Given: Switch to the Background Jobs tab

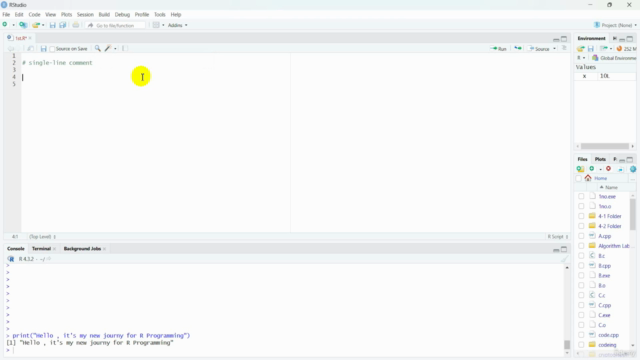Looking at the screenshot, I should click(82, 249).
